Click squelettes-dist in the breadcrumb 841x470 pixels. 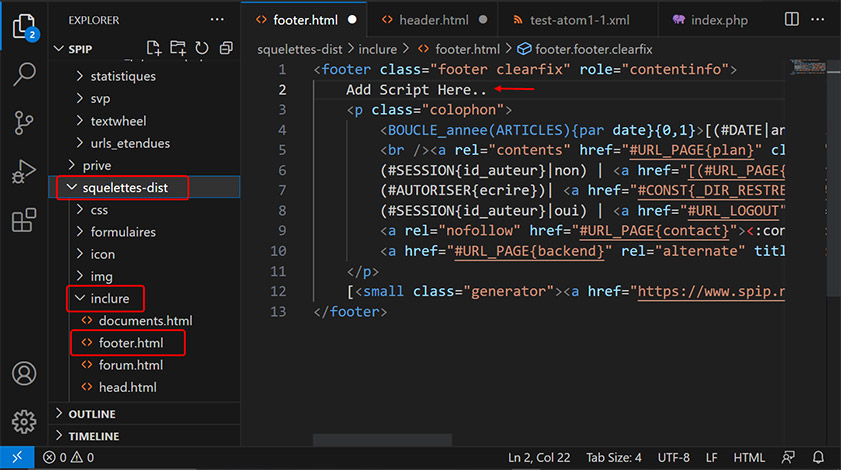[x=299, y=49]
